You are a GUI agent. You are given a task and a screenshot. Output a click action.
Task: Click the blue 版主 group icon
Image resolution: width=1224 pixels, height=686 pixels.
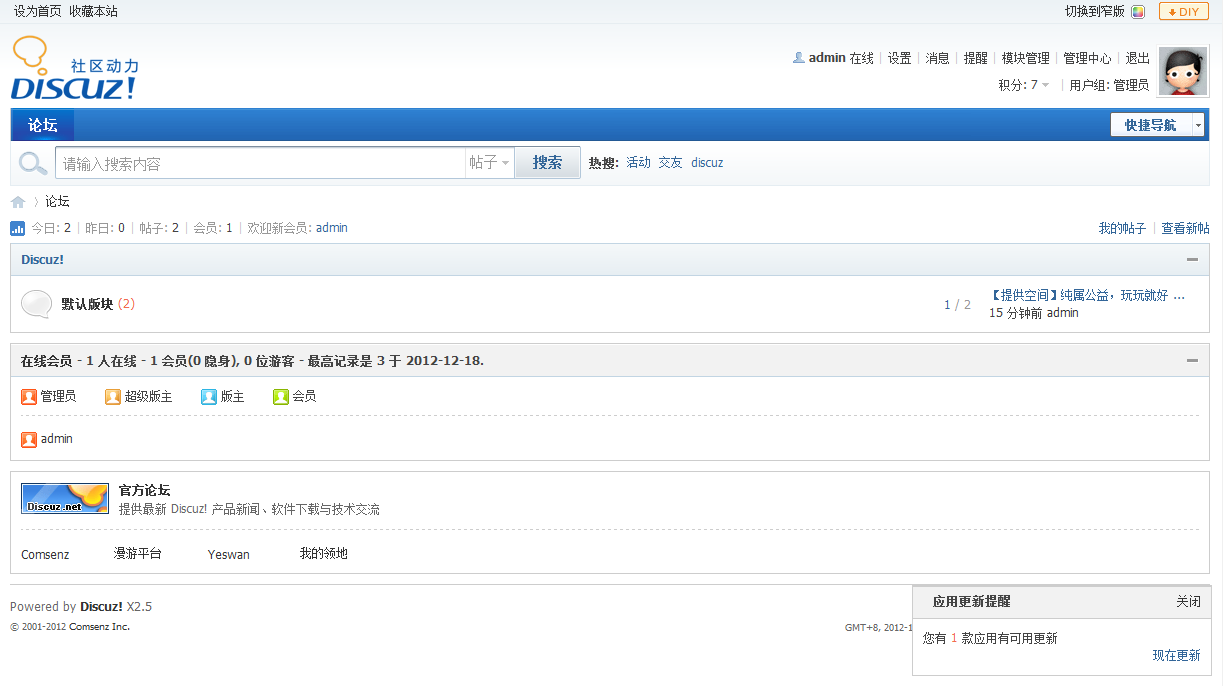207,396
